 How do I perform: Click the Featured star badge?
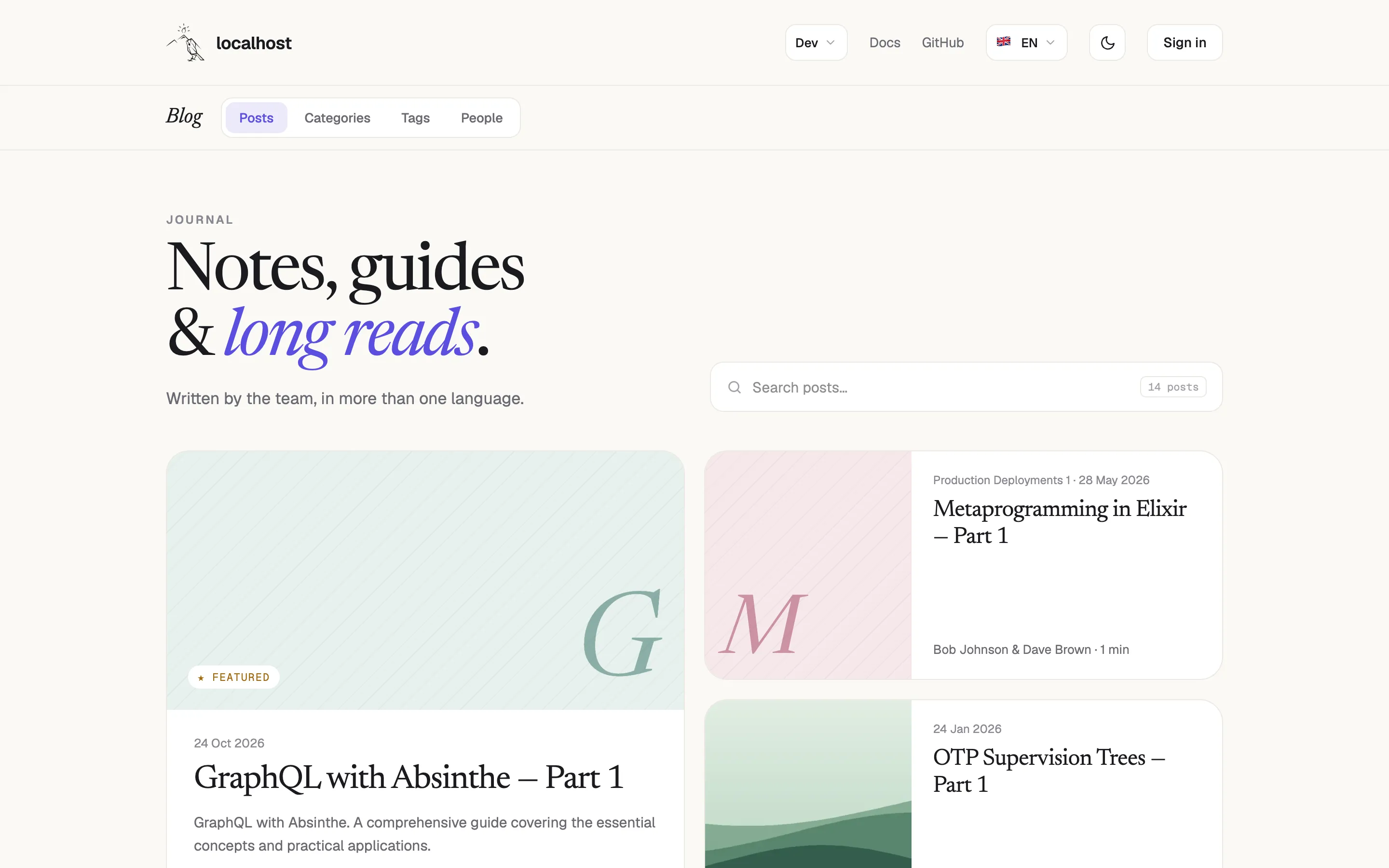(233, 677)
